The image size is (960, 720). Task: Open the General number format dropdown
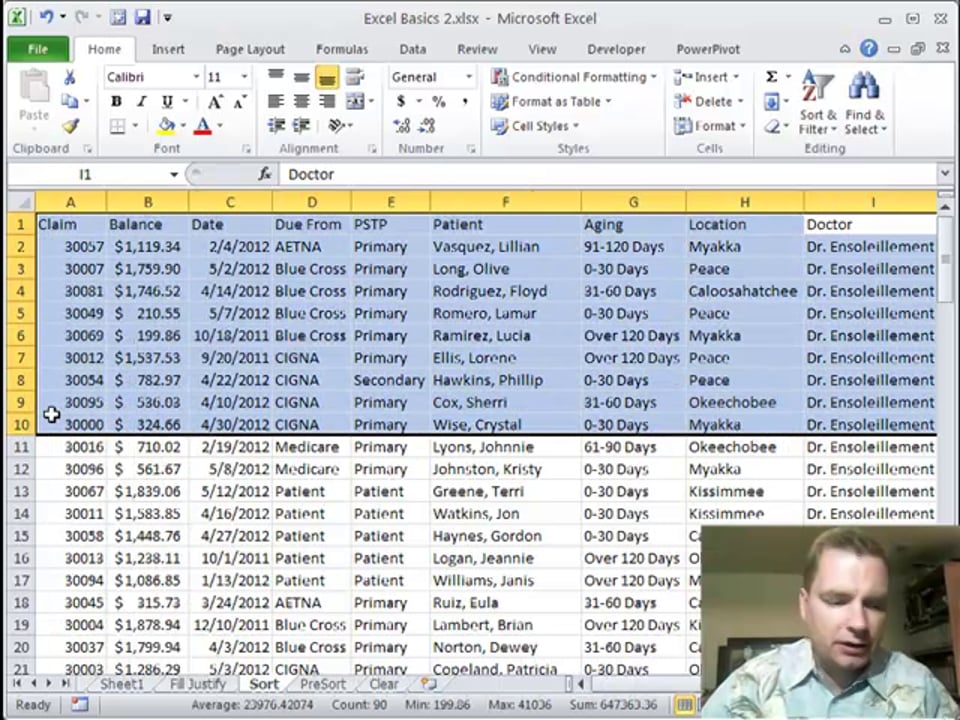[x=469, y=77]
